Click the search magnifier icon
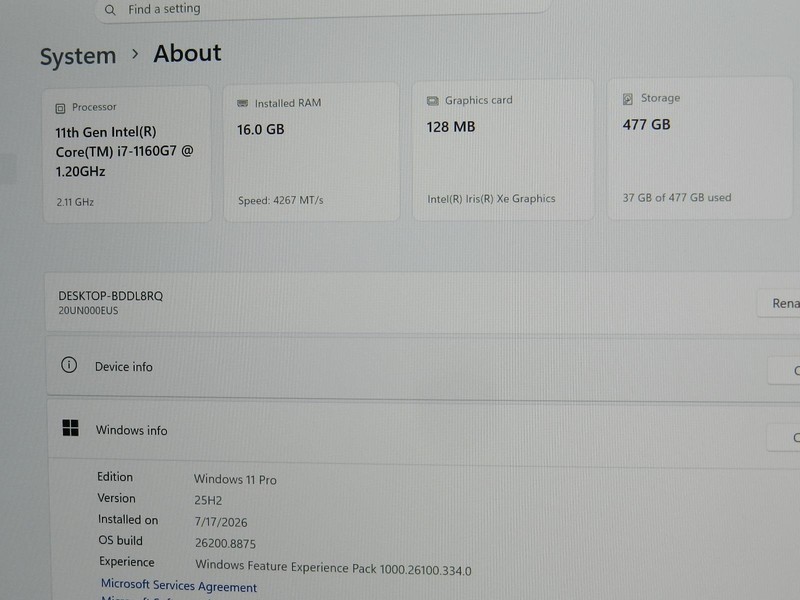Viewport: 800px width, 600px height. point(110,10)
